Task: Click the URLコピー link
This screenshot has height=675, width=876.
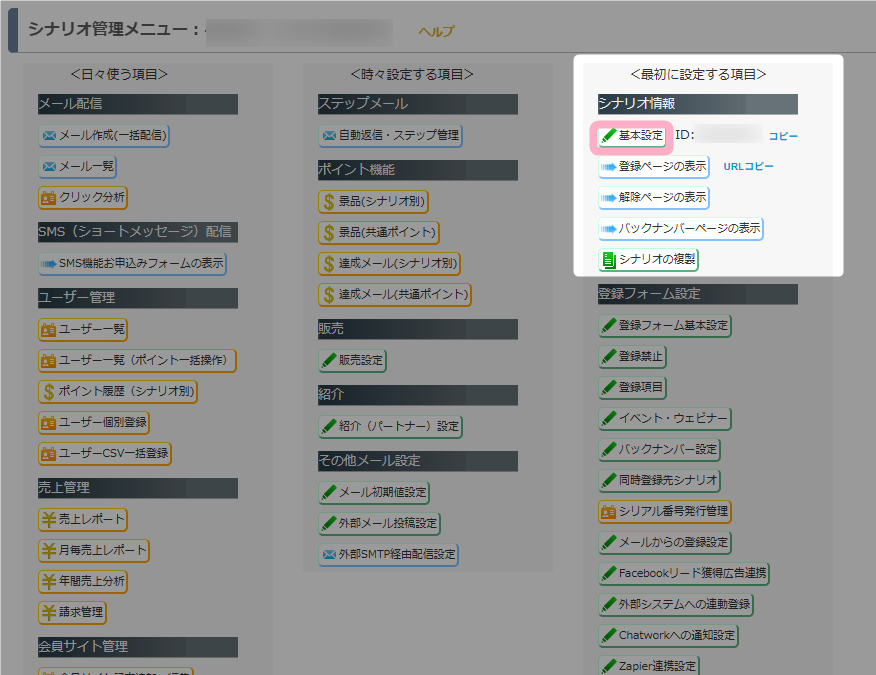Action: pos(748,167)
